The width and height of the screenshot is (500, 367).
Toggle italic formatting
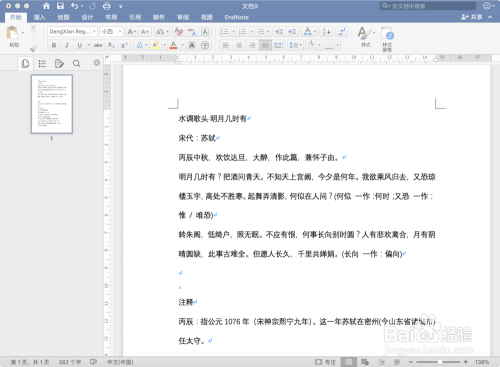tap(67, 45)
